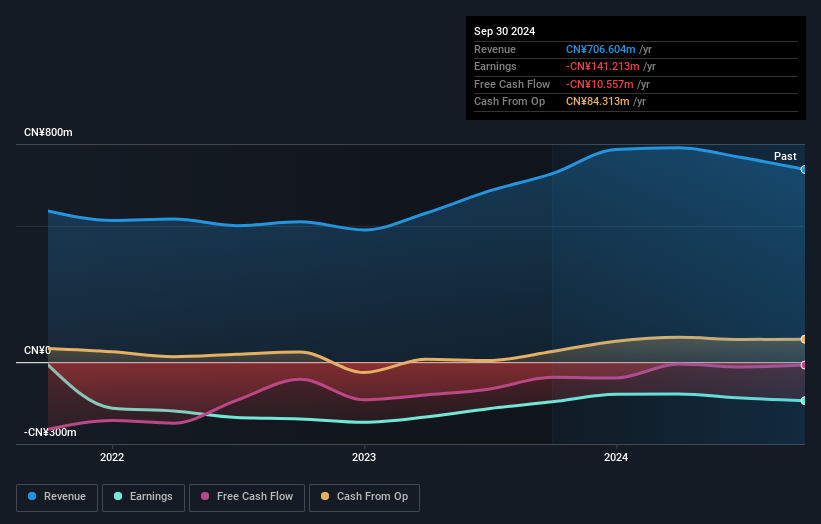
Task: Select the Cash From Op endpoint marker
Action: [804, 339]
